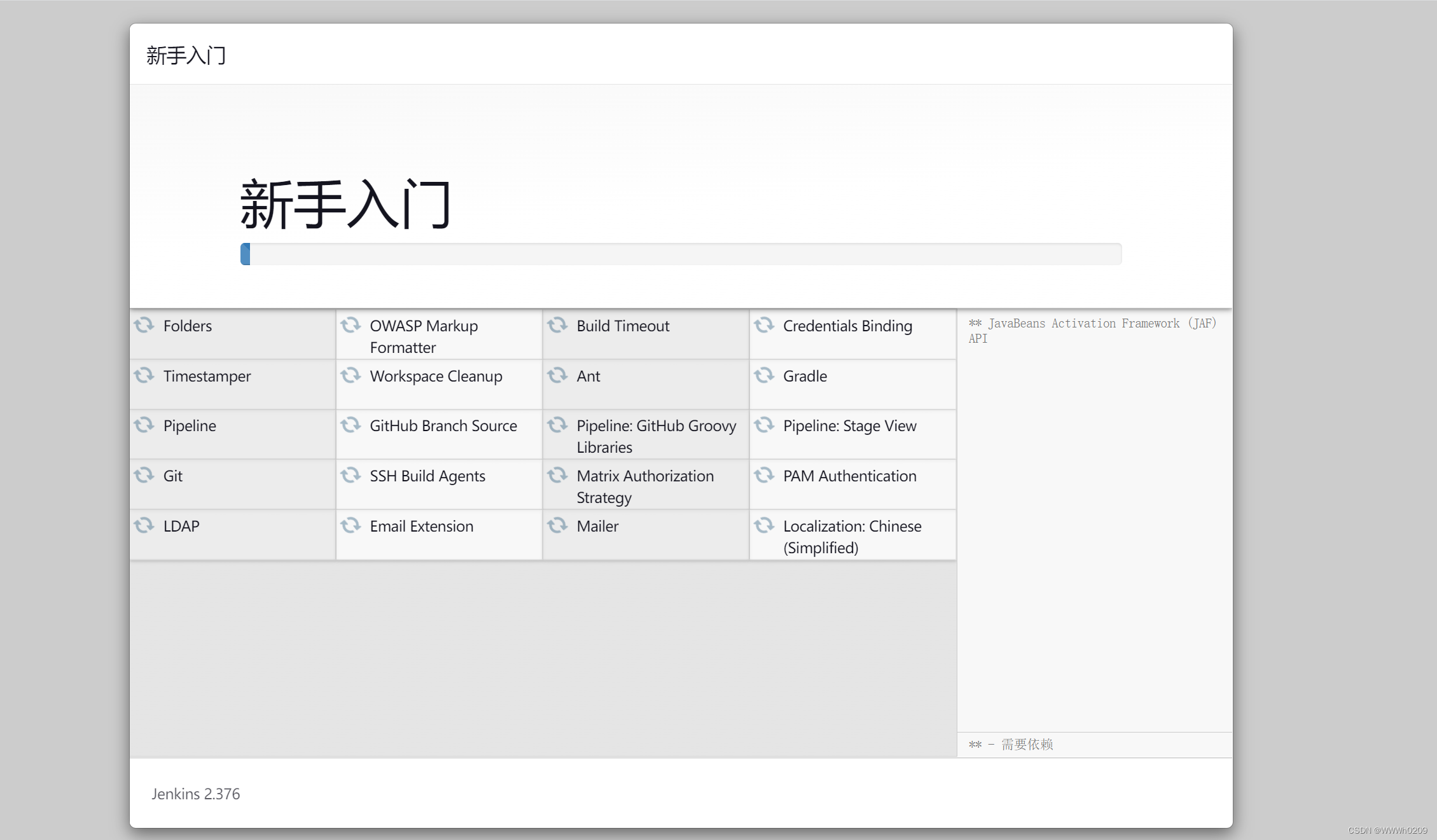The image size is (1437, 840).
Task: Click the sync icon next to PAM Authentication
Action: pyautogui.click(x=764, y=475)
